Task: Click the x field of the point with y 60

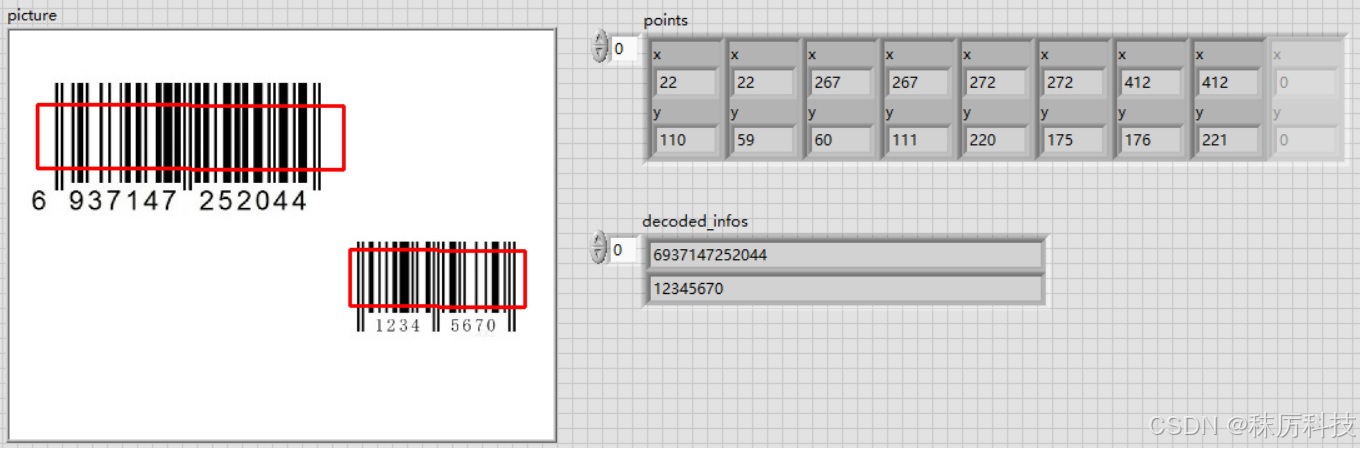Action: [x=842, y=82]
